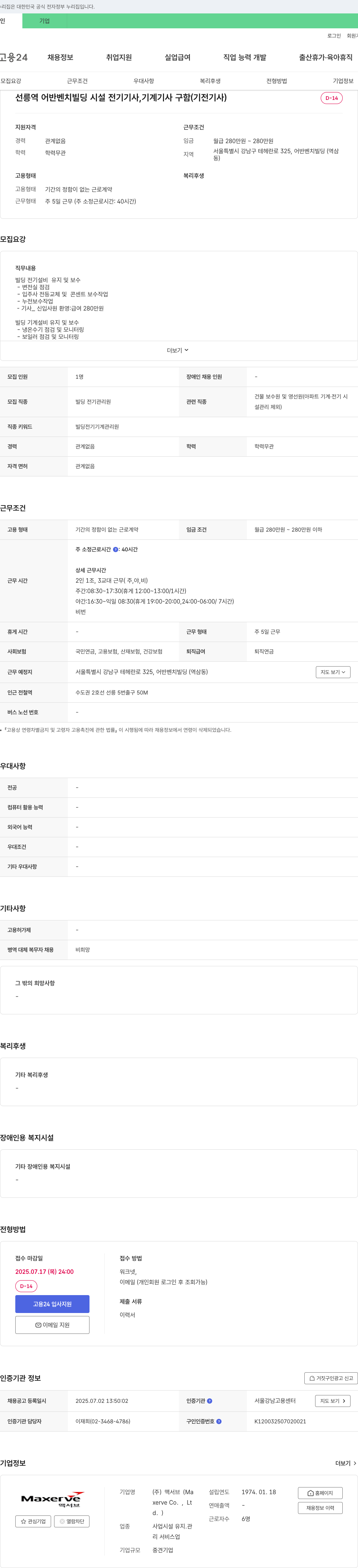Click the job title 선릉역 어반벤치빌딩 heading
Image resolution: width=358 pixels, height=1568 pixels.
[120, 97]
